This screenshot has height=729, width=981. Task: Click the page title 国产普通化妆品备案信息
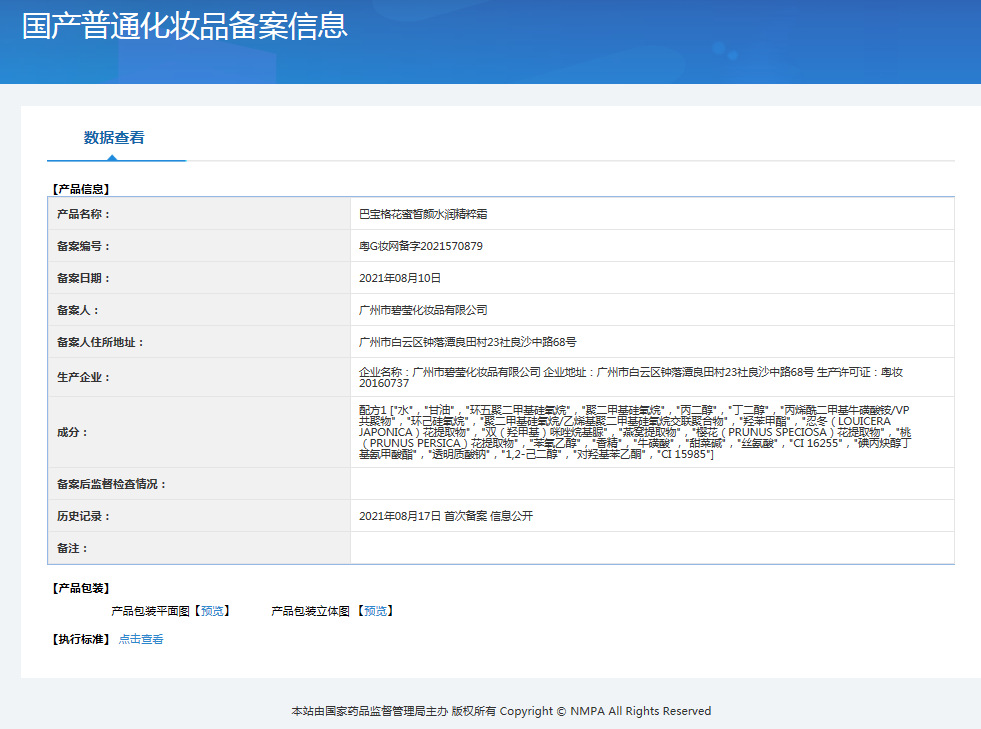[185, 26]
